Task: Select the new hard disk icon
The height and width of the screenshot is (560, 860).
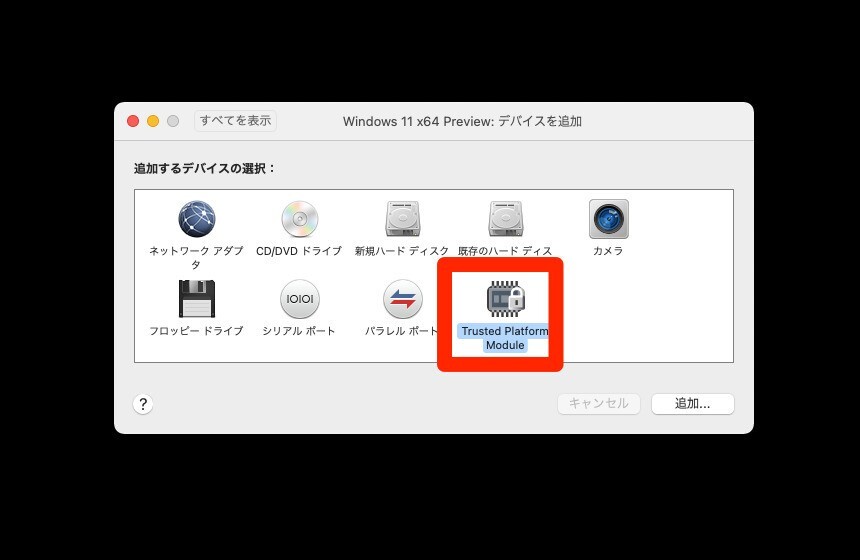Action: pos(402,219)
